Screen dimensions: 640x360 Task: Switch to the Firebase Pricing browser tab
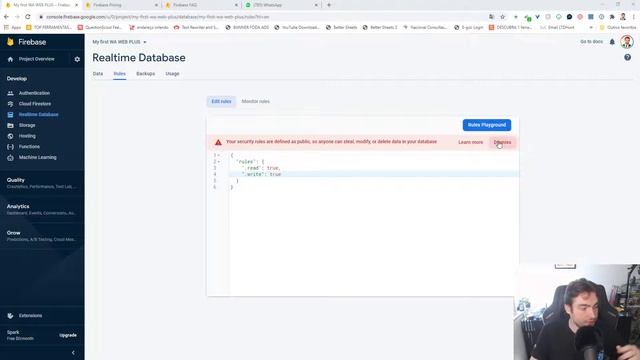pos(122,5)
